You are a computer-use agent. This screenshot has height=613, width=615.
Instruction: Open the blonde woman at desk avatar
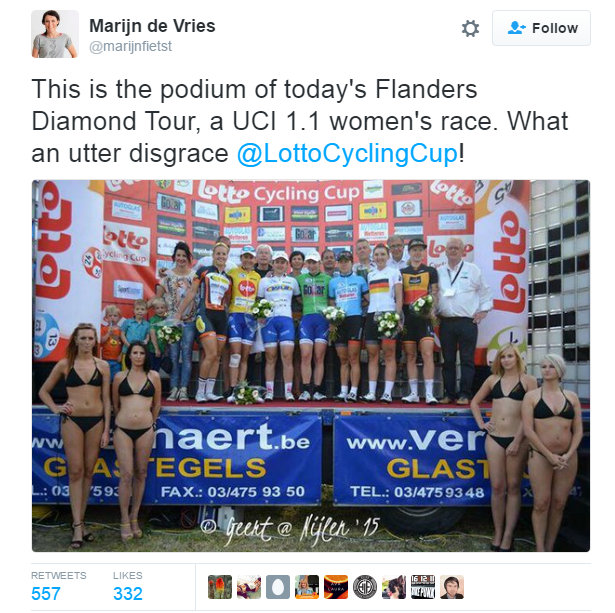(307, 587)
